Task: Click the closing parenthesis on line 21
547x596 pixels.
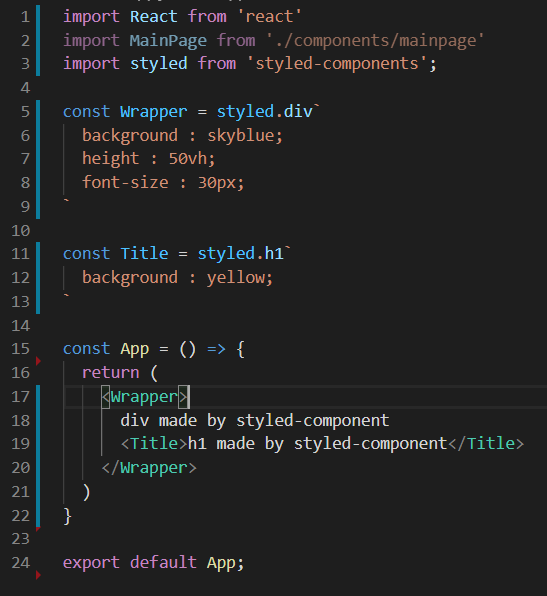Action: coord(87,493)
